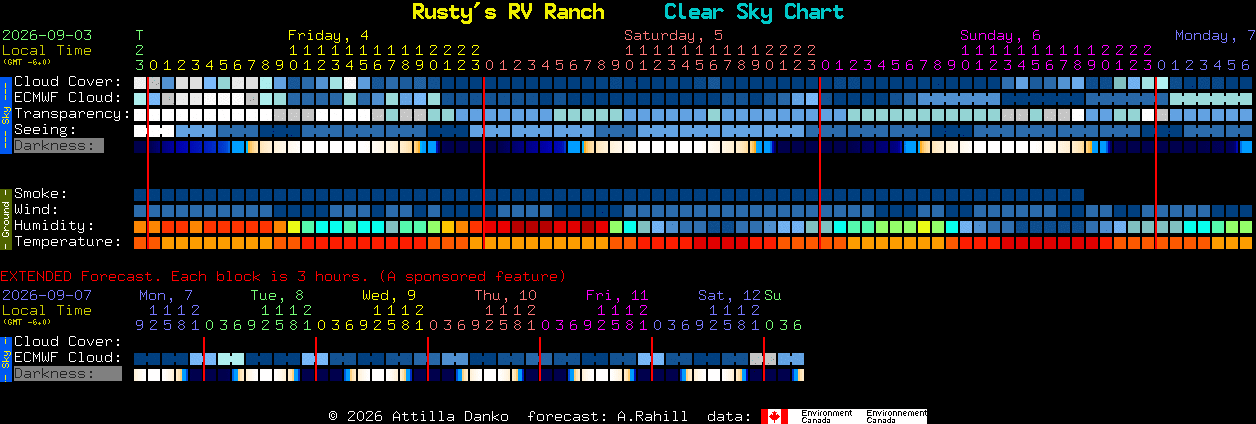The width and height of the screenshot is (1256, 424).
Task: Click the Thu, 10 extended forecast header
Action: [505, 295]
